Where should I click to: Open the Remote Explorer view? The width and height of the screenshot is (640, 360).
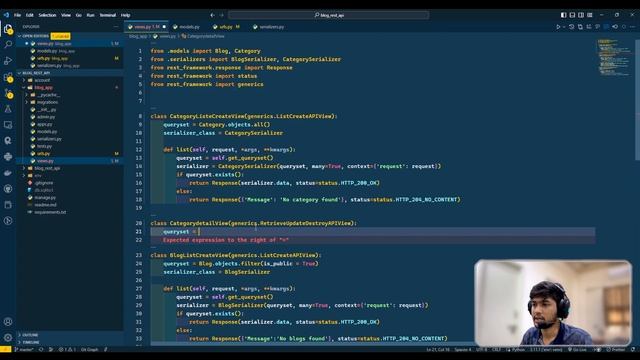(x=8, y=125)
